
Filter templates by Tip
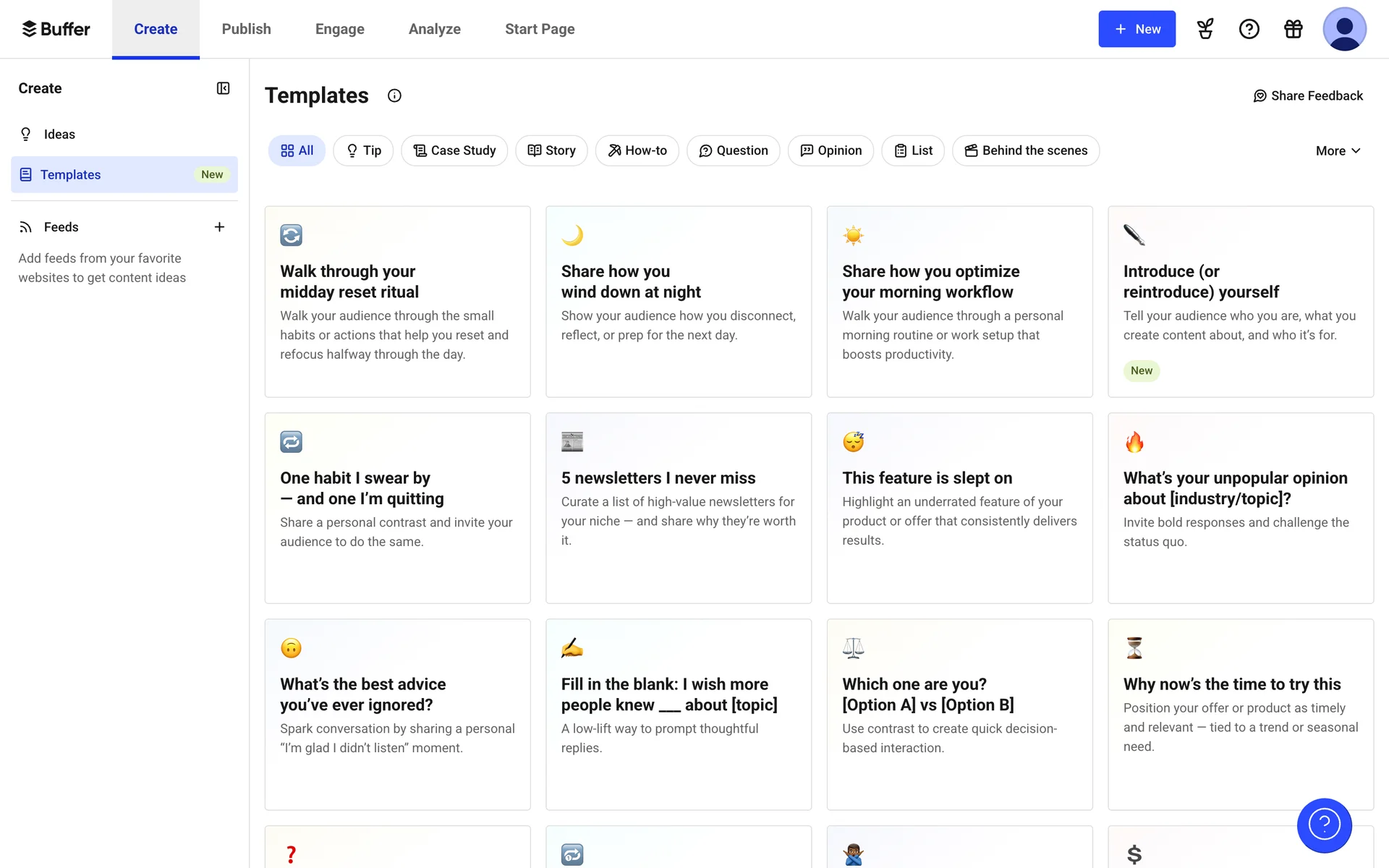[x=363, y=150]
